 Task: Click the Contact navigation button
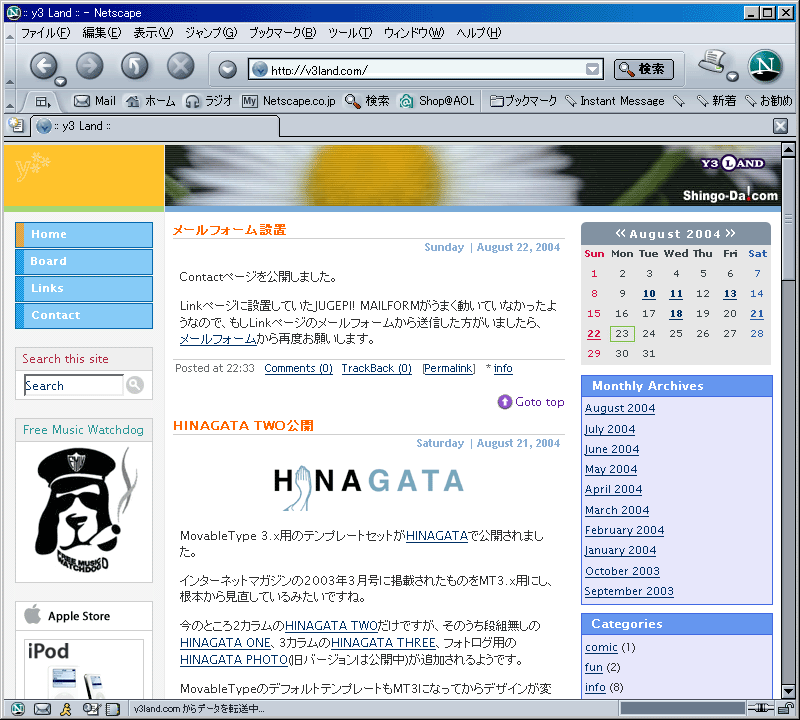[x=84, y=315]
